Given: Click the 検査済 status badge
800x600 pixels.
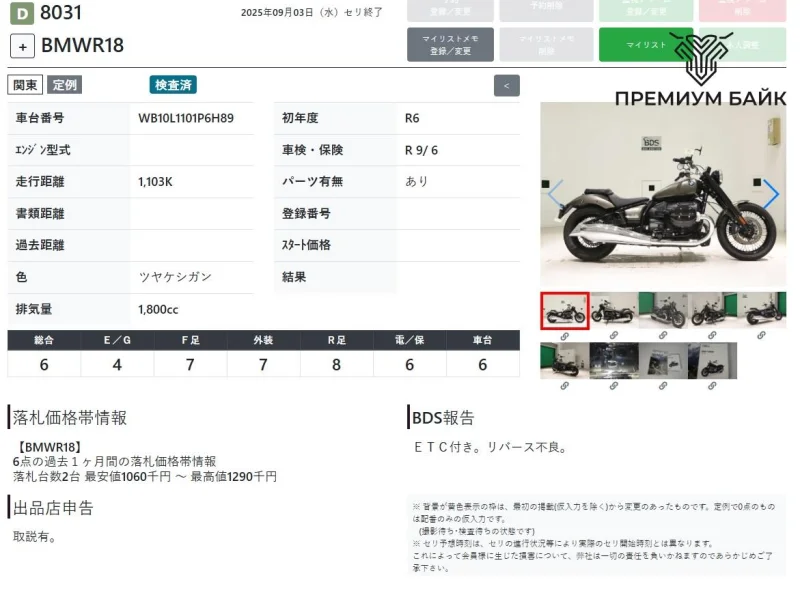Looking at the screenshot, I should click(x=173, y=85).
